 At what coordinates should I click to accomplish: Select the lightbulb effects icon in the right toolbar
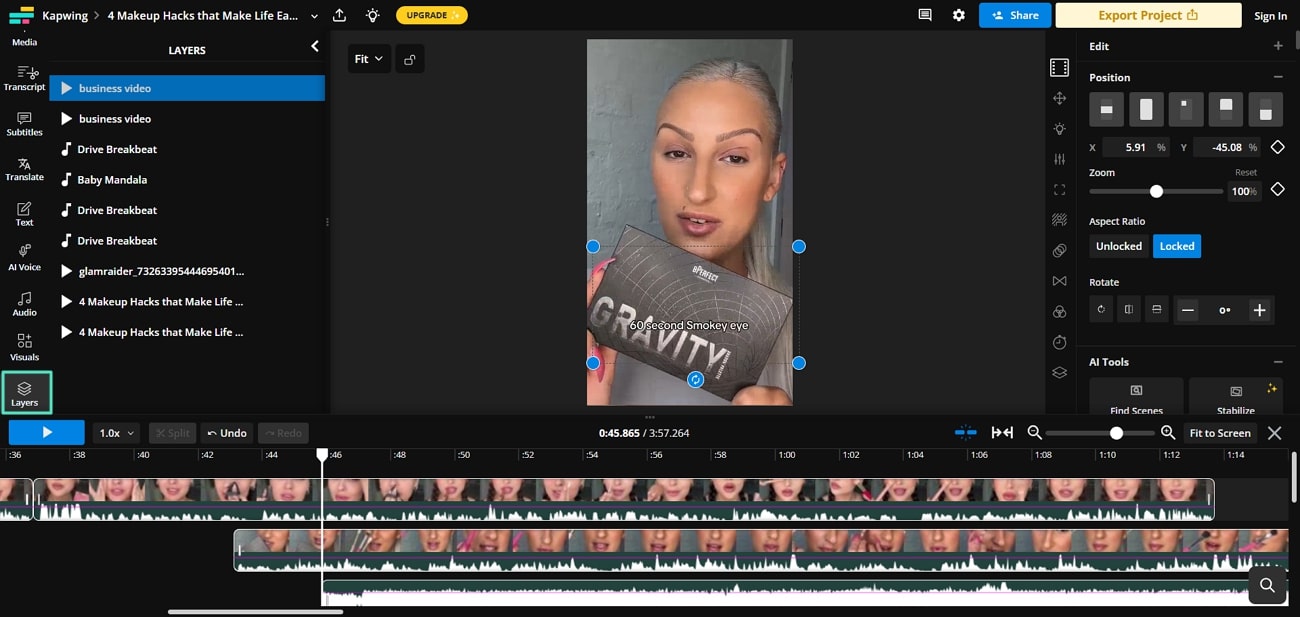pos(1059,129)
